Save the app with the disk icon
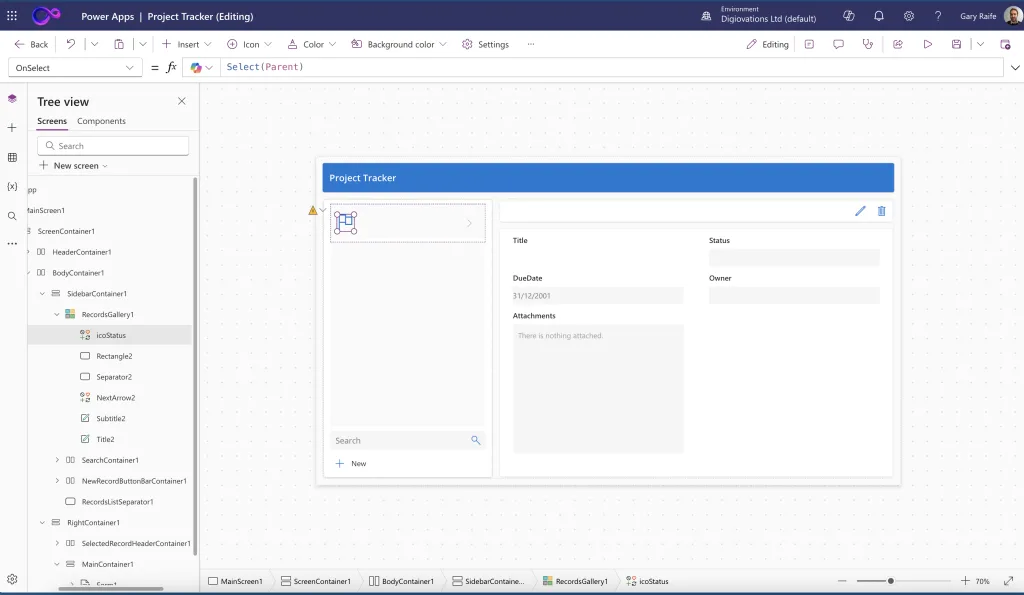The width and height of the screenshot is (1024, 595). point(956,44)
